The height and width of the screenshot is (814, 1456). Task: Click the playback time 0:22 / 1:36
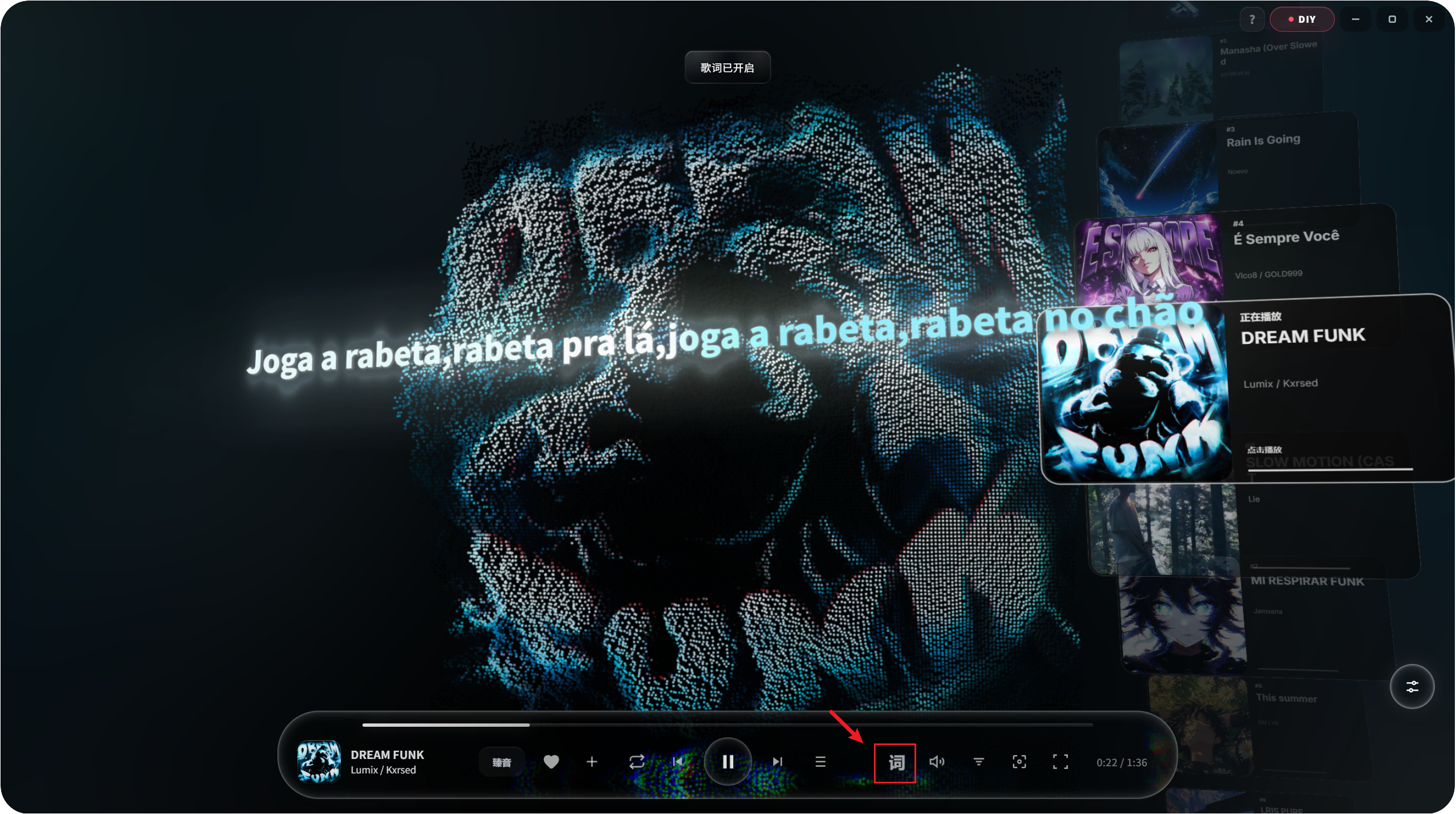(x=1121, y=762)
